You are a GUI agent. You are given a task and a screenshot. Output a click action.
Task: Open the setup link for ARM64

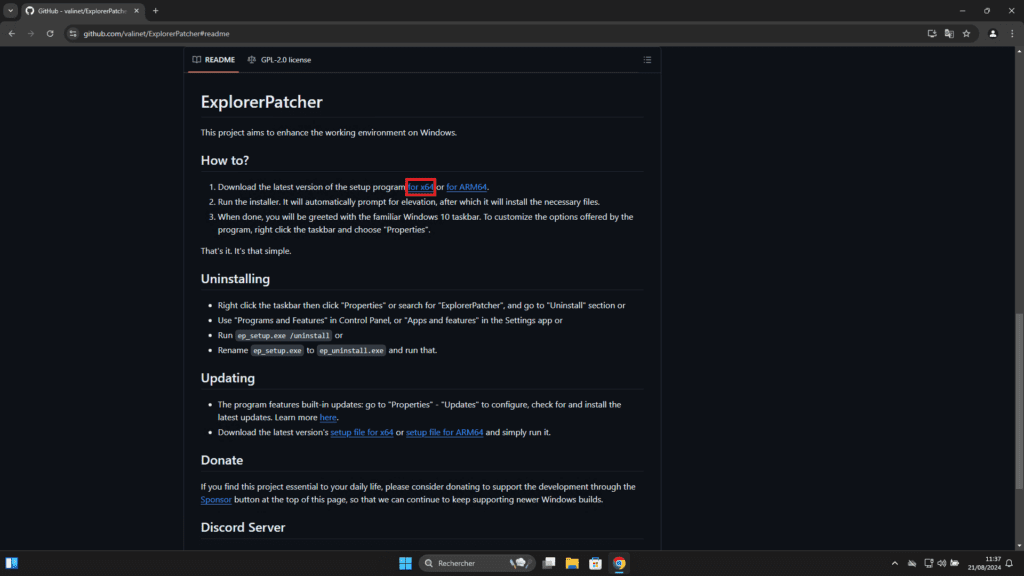pyautogui.click(x=467, y=187)
